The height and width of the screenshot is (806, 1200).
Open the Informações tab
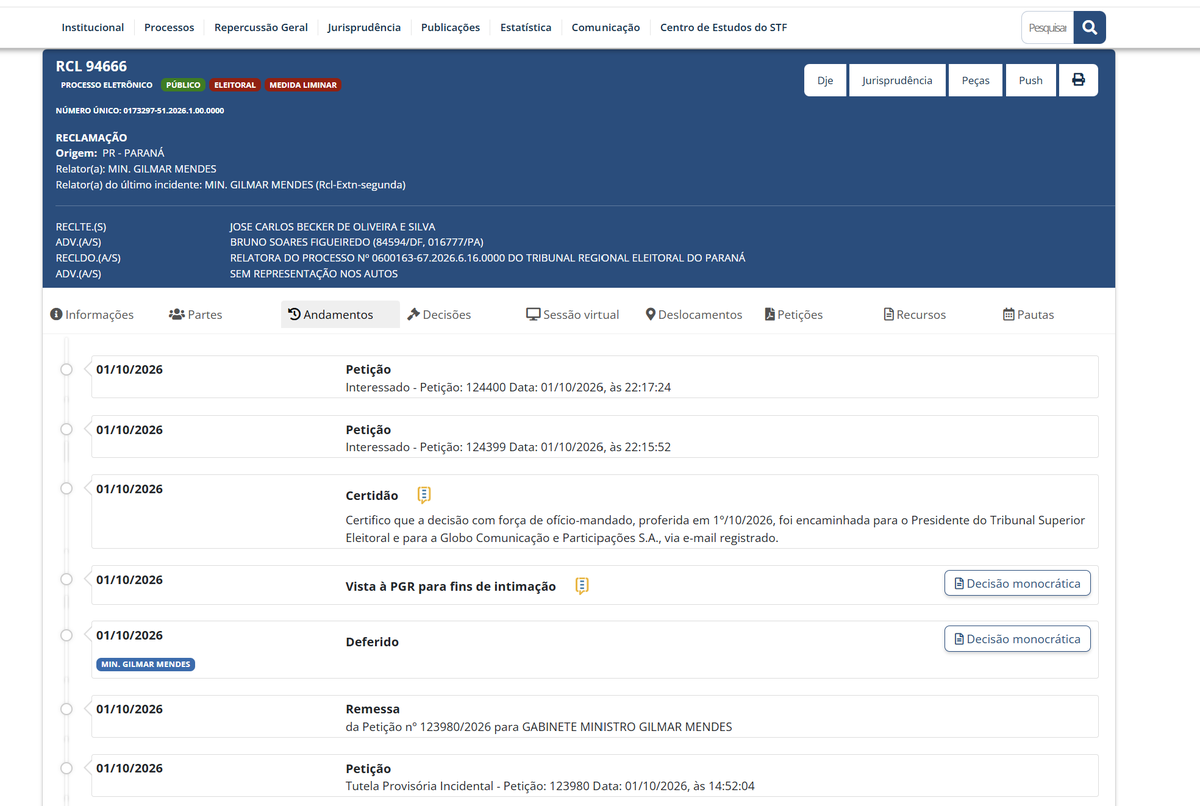click(x=92, y=314)
